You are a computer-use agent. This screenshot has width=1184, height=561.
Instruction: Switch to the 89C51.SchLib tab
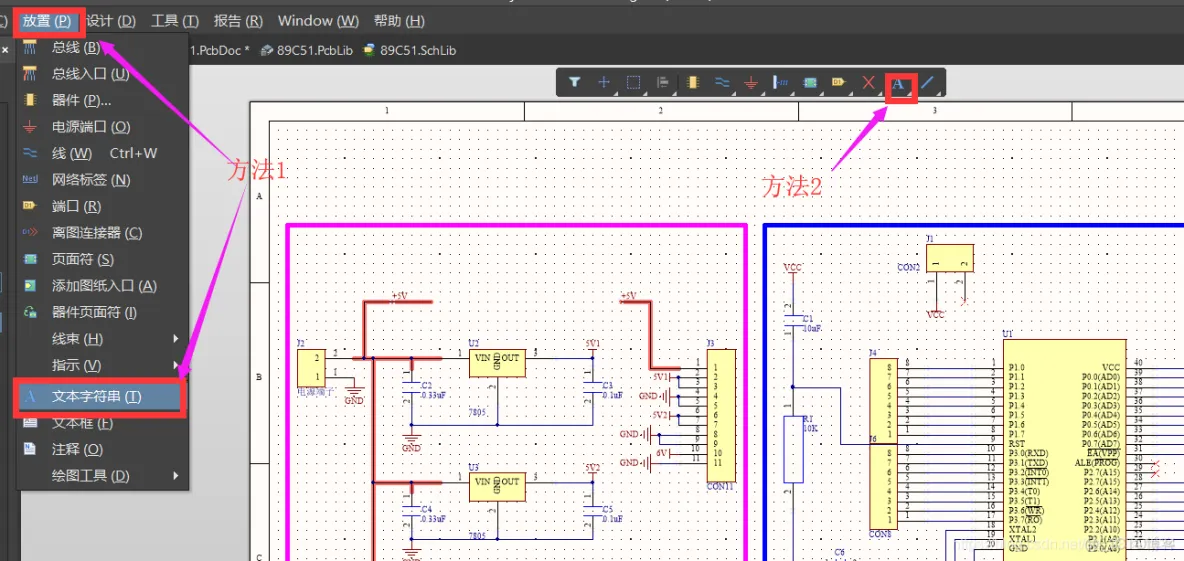pos(409,51)
